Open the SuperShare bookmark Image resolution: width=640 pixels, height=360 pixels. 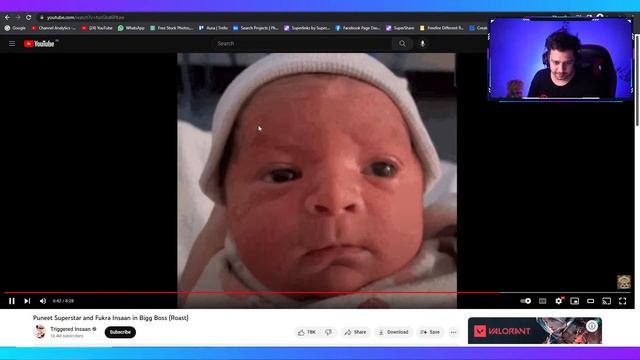pyautogui.click(x=400, y=28)
